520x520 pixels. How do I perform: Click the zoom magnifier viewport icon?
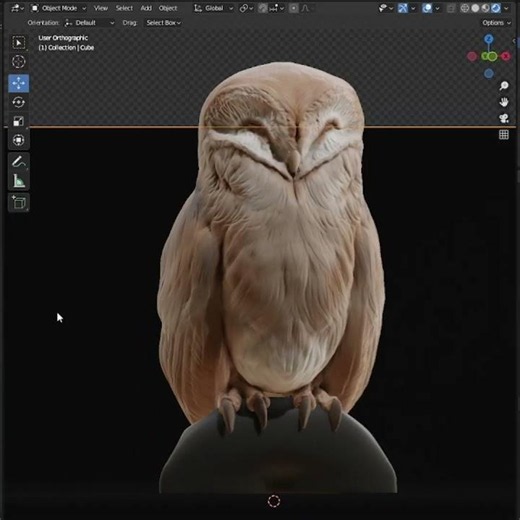pos(504,86)
